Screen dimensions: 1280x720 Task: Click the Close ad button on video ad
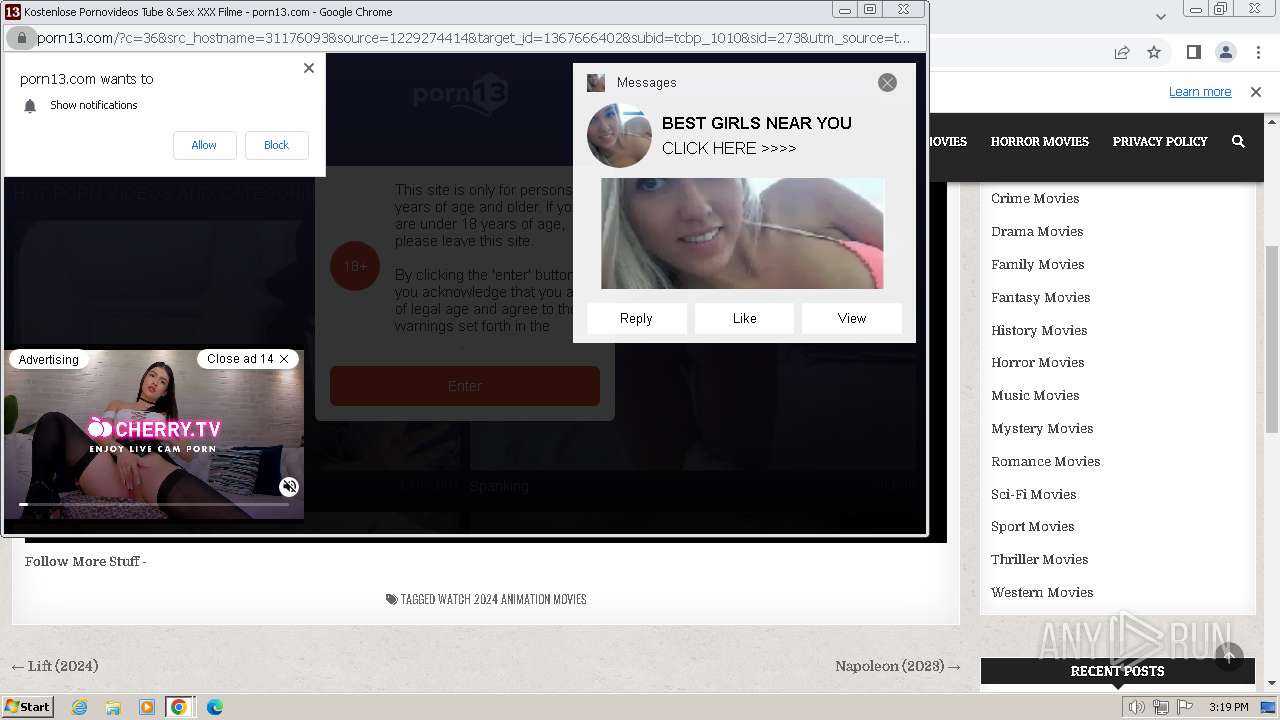coord(247,359)
